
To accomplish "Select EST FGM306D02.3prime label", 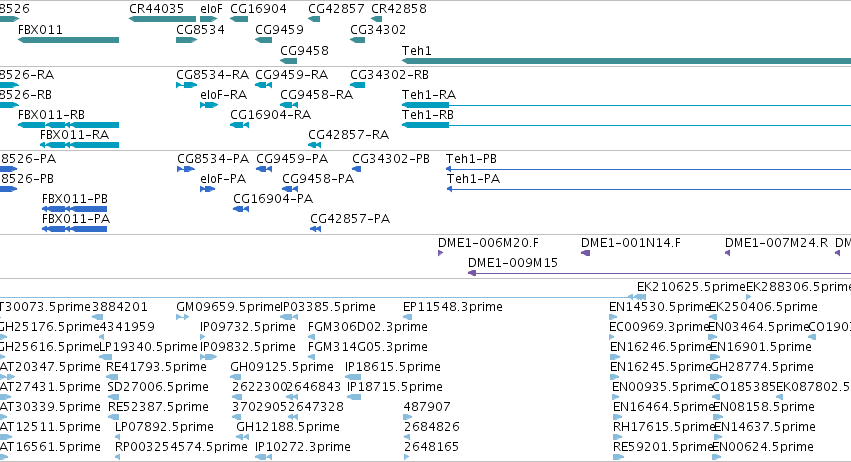I will point(368,327).
